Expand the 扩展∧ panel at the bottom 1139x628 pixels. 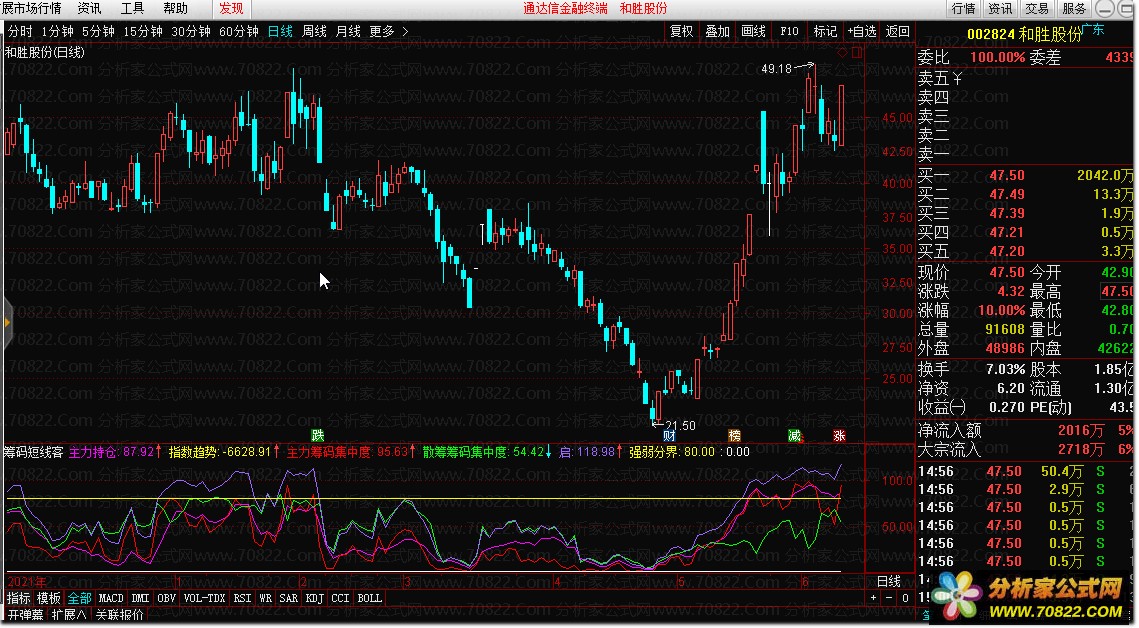[68, 615]
